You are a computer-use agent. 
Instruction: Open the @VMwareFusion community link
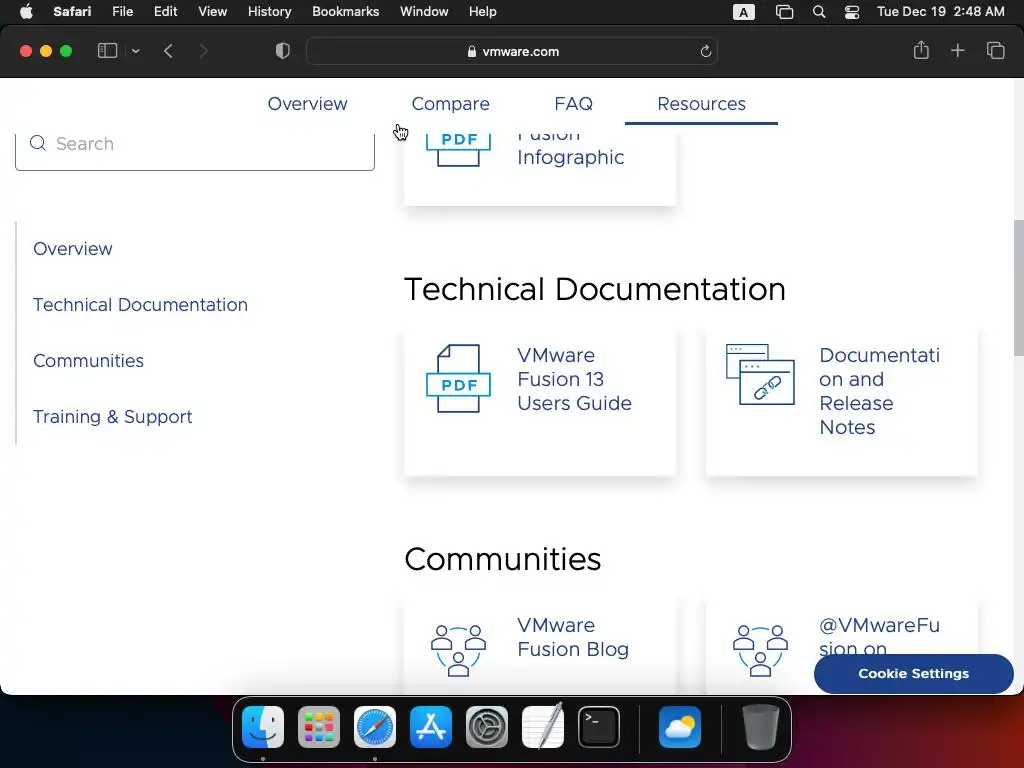point(879,637)
